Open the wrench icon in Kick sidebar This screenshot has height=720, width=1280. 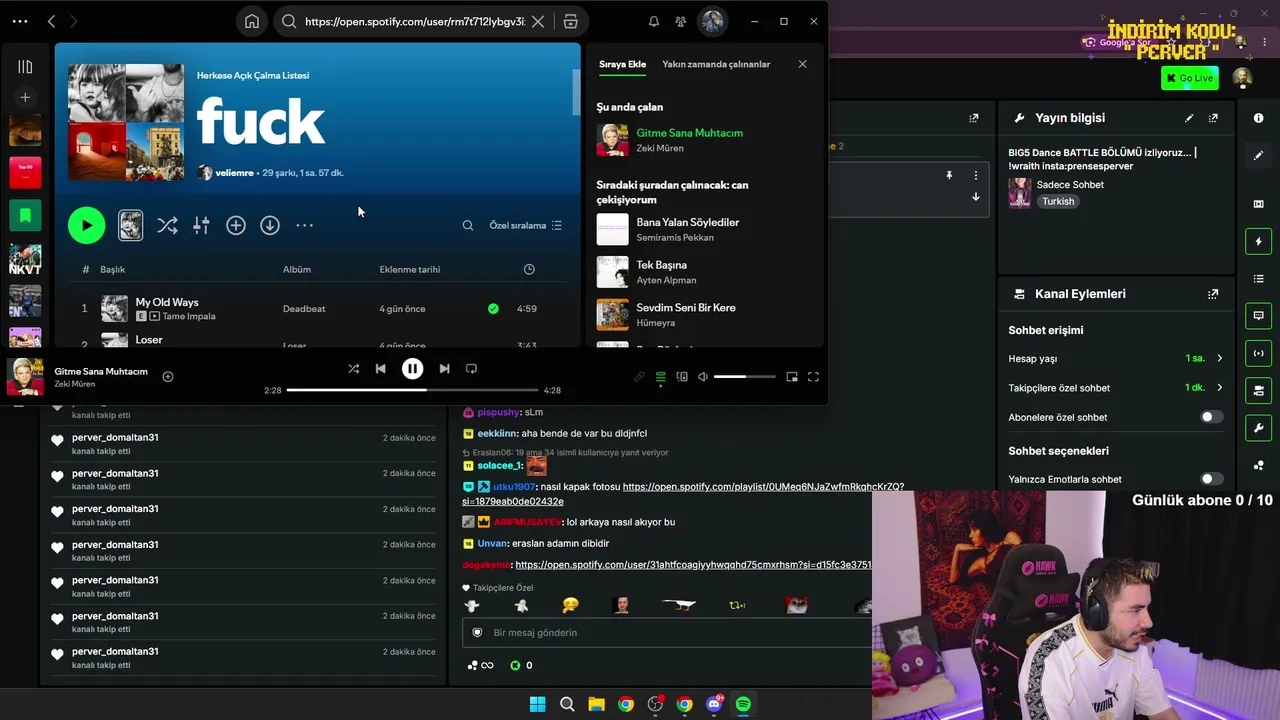(1258, 428)
